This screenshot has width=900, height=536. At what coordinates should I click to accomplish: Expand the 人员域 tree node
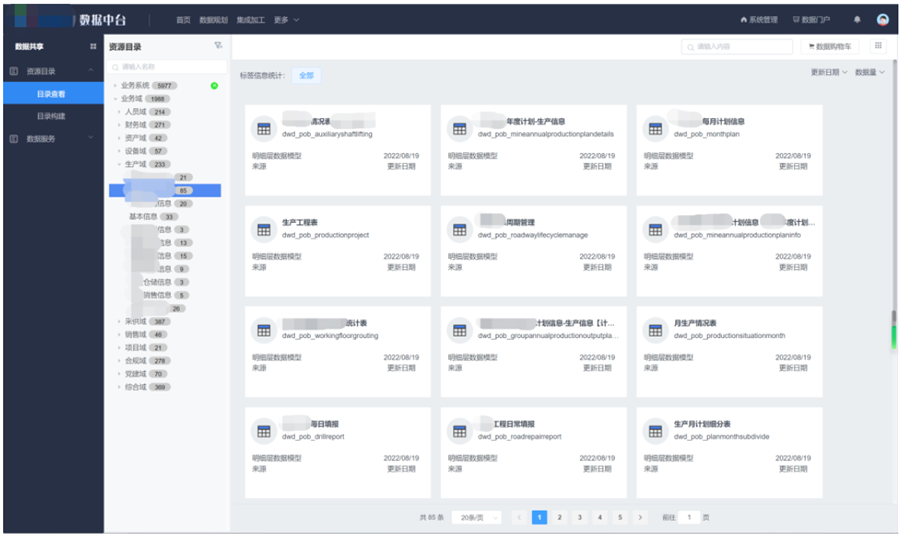(117, 112)
